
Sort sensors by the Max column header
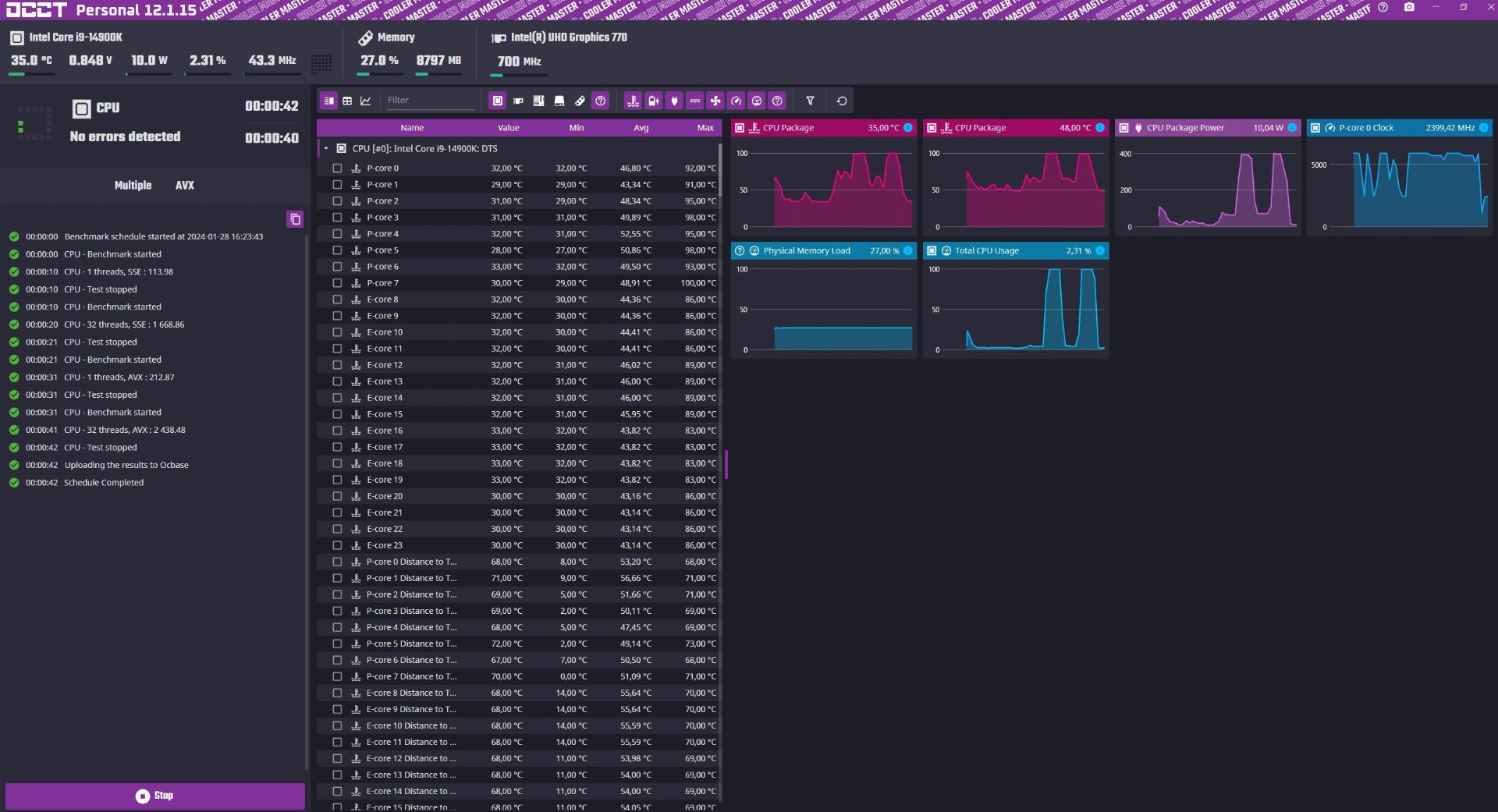pos(705,128)
